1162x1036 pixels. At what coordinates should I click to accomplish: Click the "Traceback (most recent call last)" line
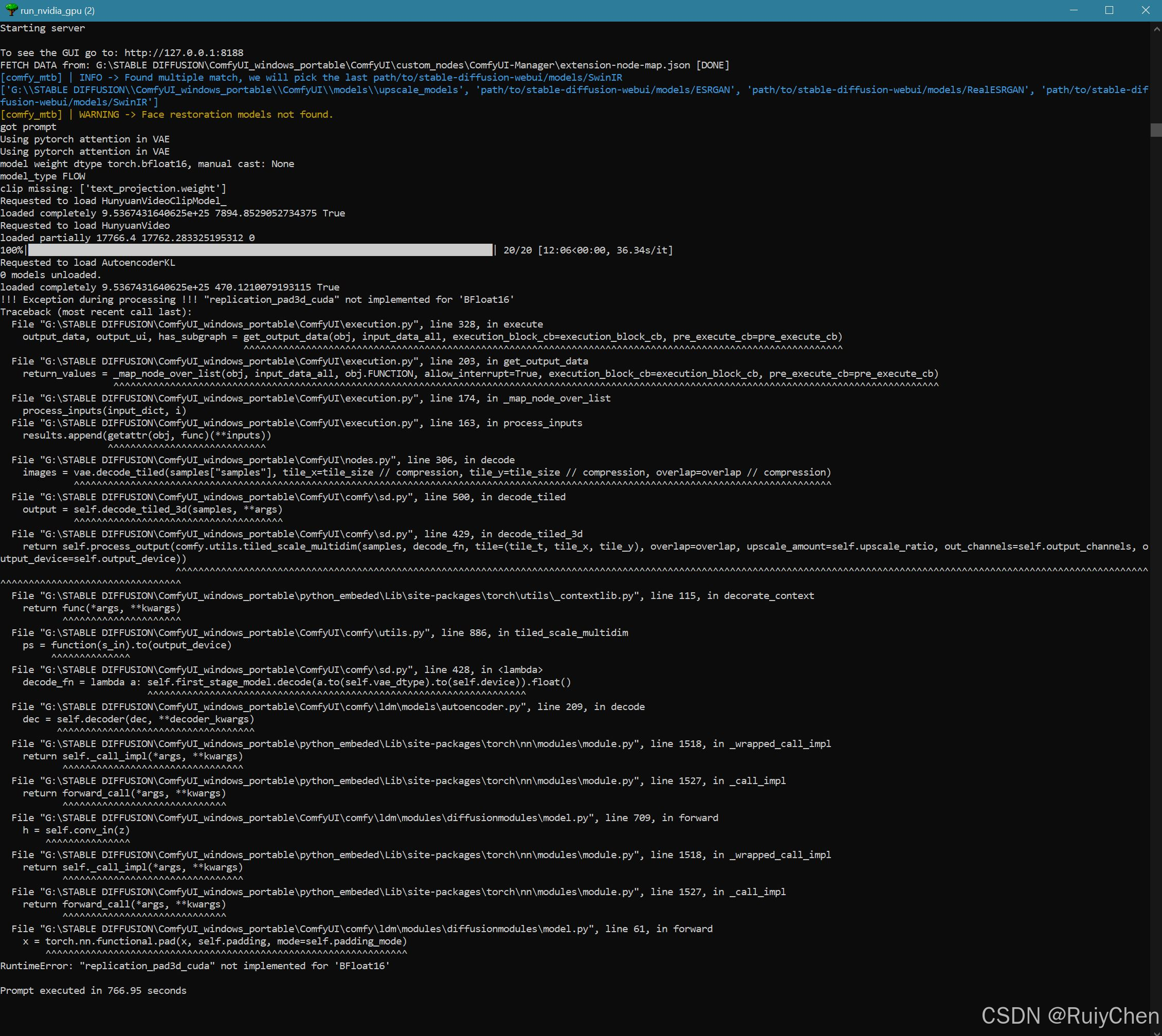click(x=96, y=312)
